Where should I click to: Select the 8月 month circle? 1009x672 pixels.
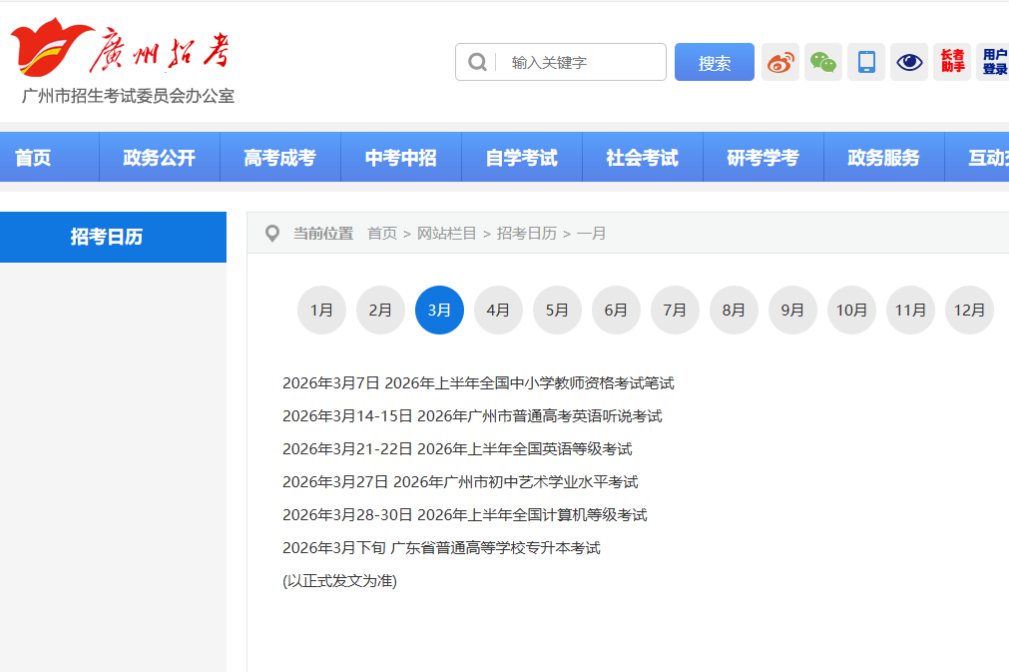point(734,310)
